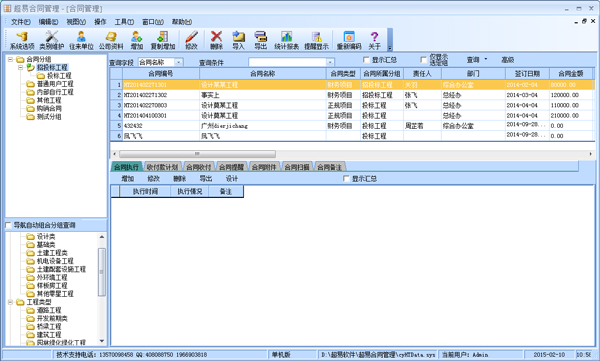The width and height of the screenshot is (600, 361).
Task: Switch to 合同附件 tab
Action: (264, 167)
